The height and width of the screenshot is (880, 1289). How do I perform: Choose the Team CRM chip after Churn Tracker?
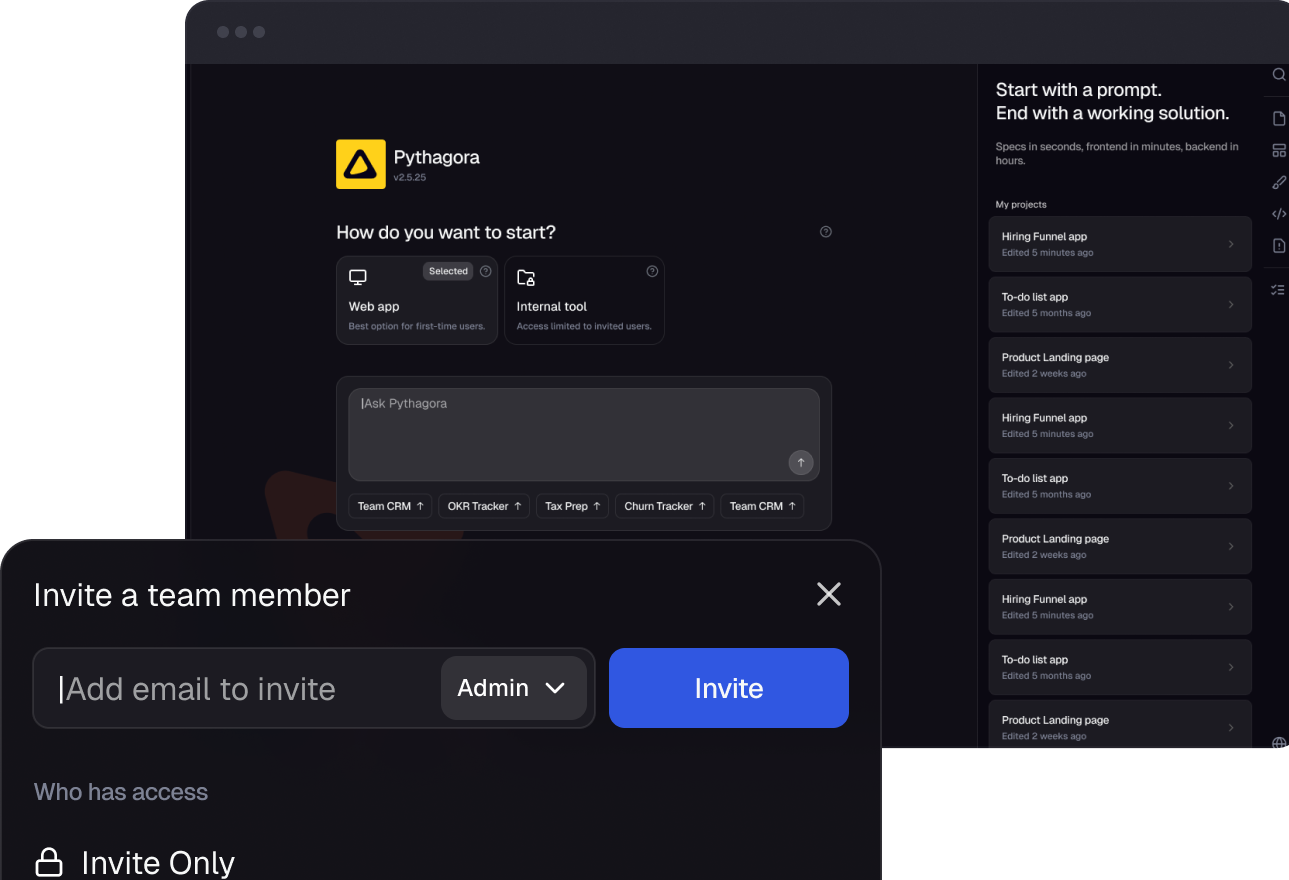click(762, 506)
